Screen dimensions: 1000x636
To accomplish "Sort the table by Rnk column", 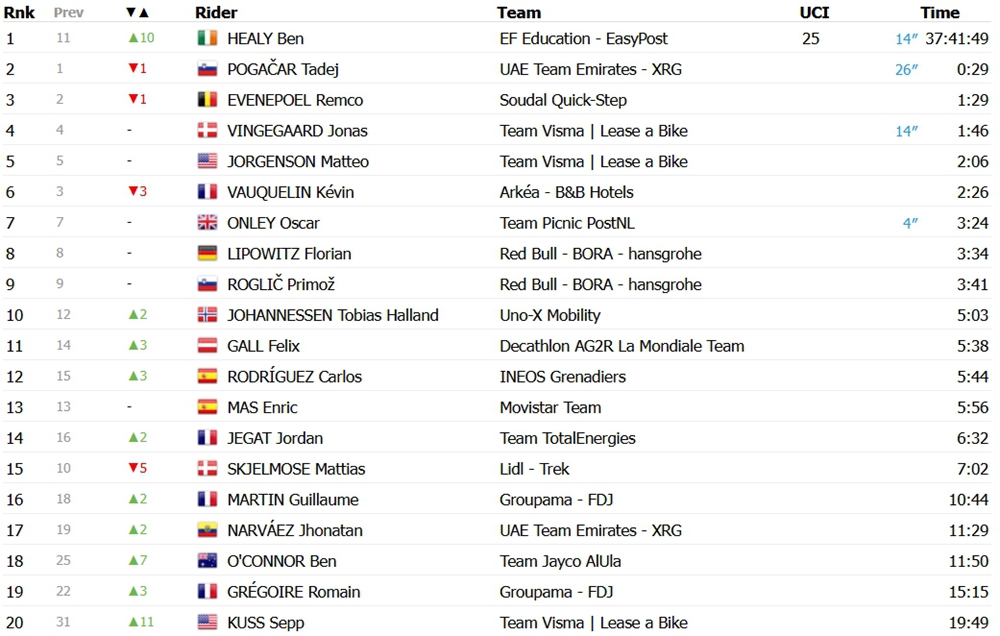I will (x=19, y=13).
